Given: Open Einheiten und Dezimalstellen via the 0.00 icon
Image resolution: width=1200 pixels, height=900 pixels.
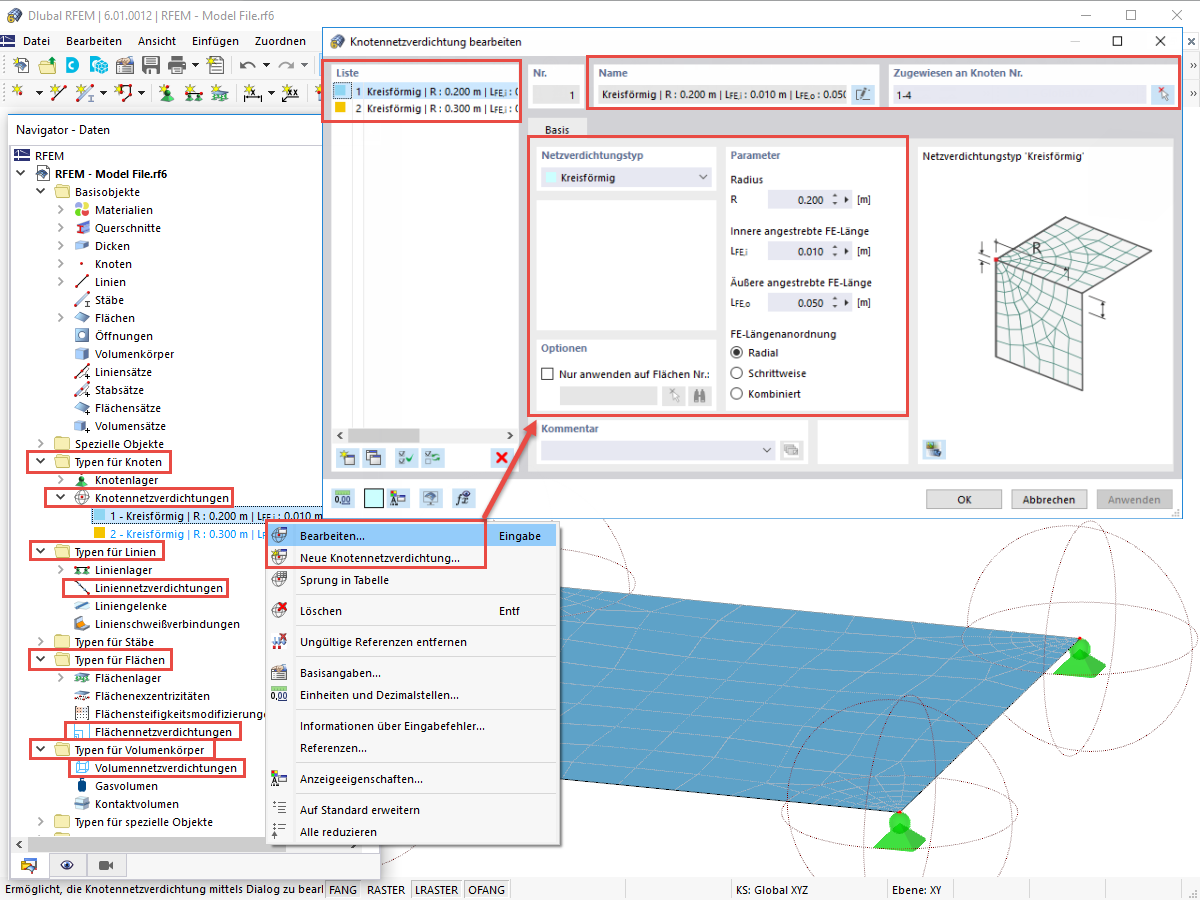Looking at the screenshot, I should 341,497.
